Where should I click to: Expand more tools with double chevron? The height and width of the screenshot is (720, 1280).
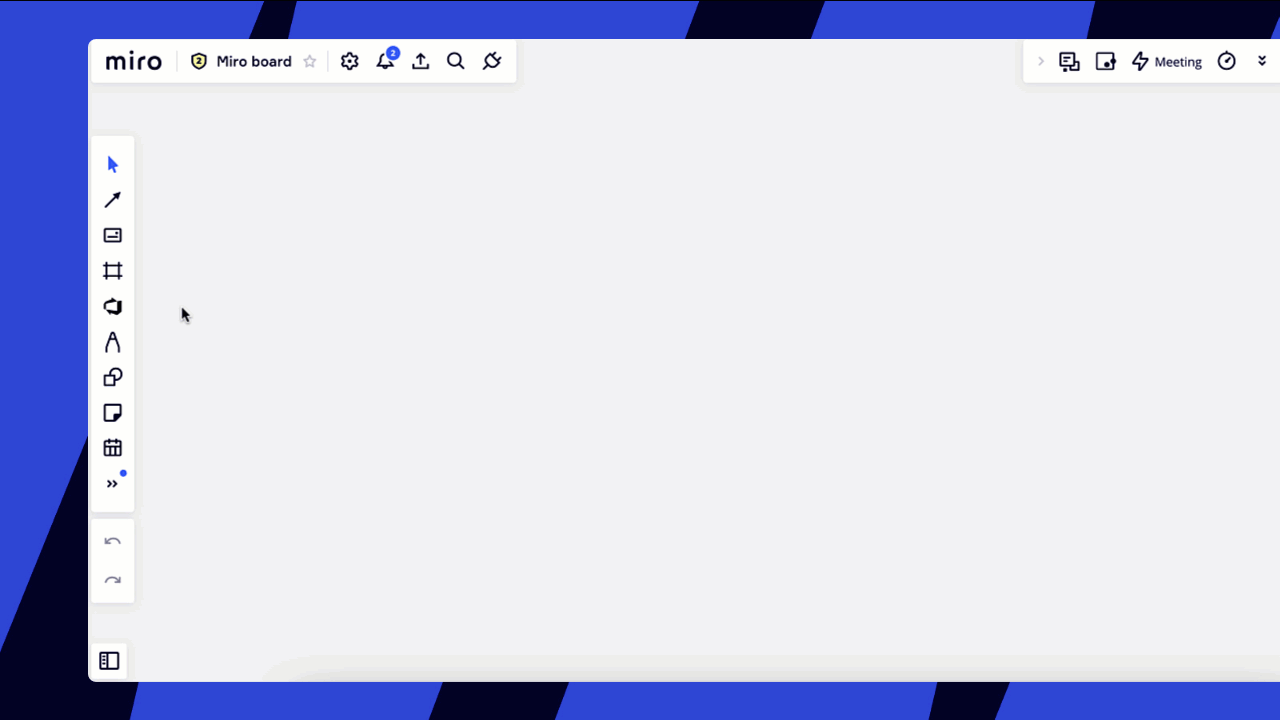pos(113,484)
